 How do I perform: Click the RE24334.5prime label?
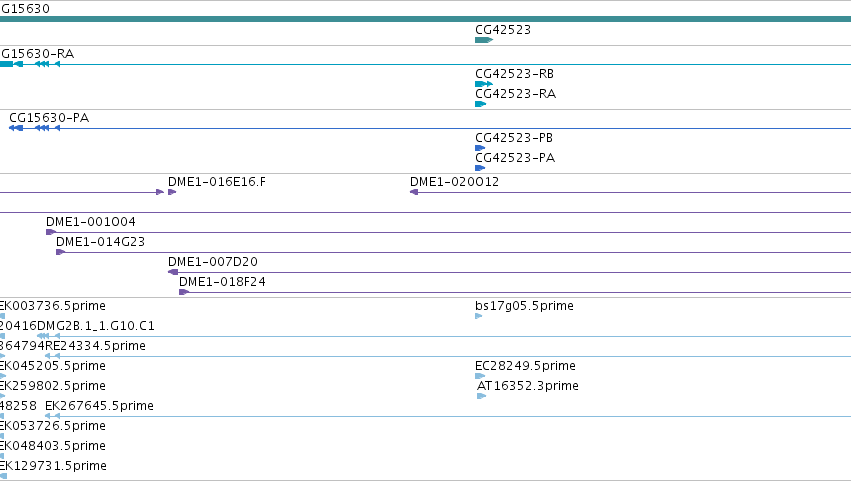click(x=96, y=346)
